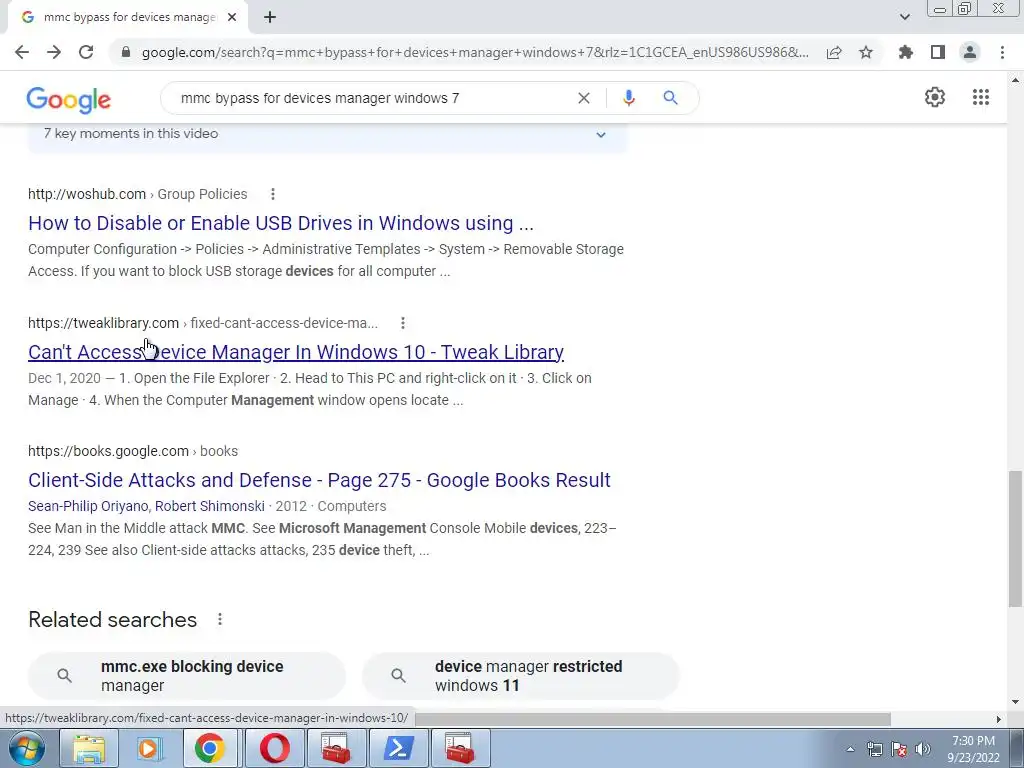Click the scroll-up arrow of page scrollbar

click(1015, 80)
